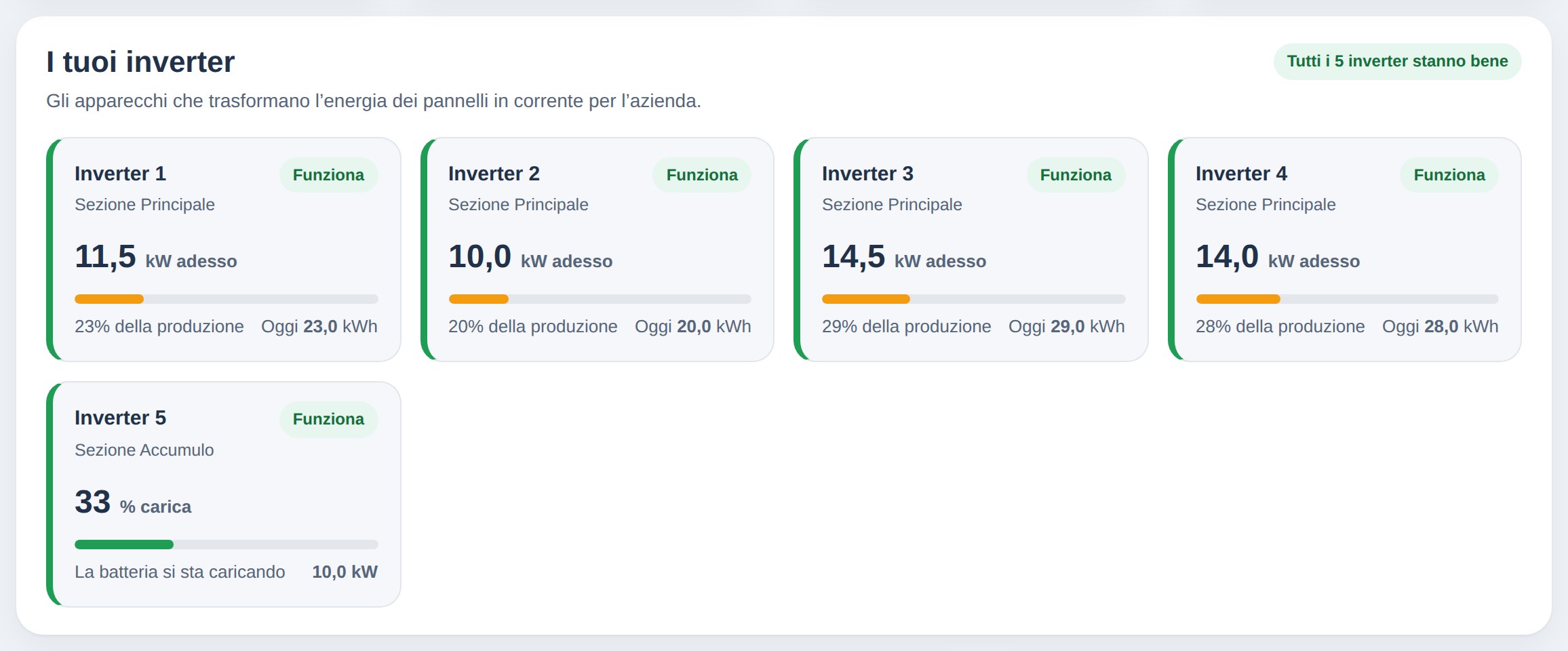Select the Funziona badge on Inverter 5
Image resolution: width=1568 pixels, height=651 pixels.
(328, 419)
